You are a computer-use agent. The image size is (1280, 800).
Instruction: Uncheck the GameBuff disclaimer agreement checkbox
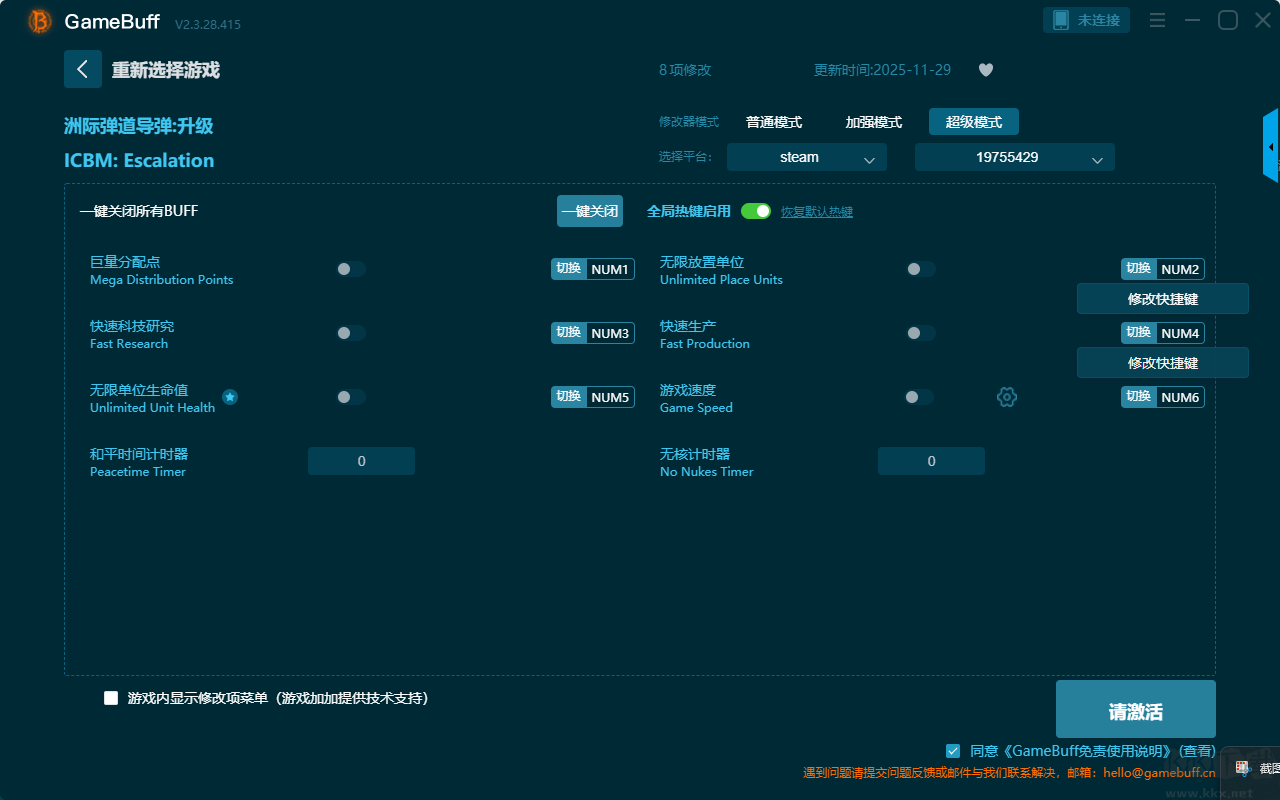pyautogui.click(x=953, y=750)
